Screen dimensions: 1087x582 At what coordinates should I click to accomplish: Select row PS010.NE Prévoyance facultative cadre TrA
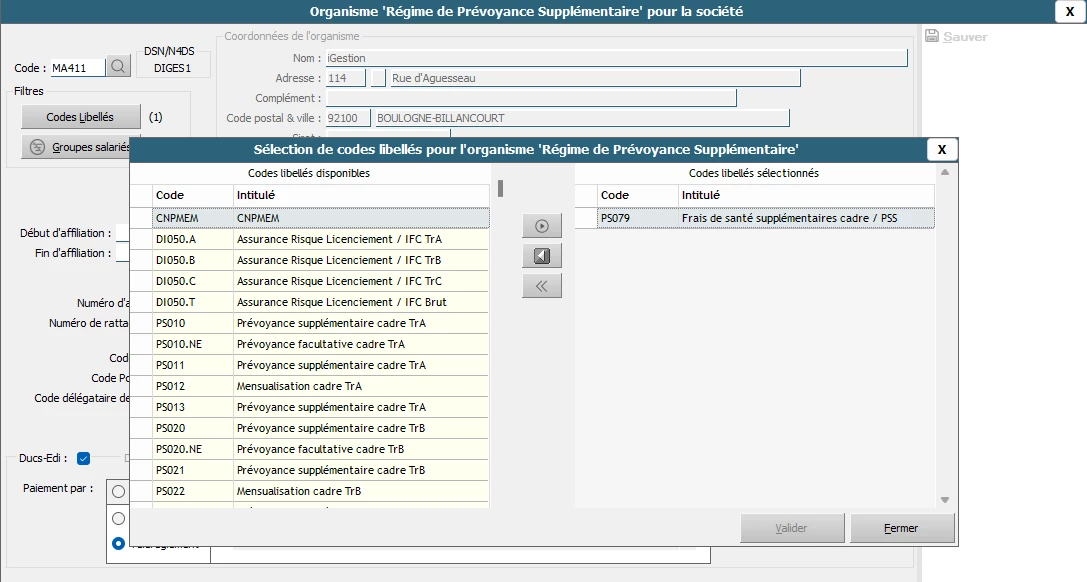click(x=320, y=344)
